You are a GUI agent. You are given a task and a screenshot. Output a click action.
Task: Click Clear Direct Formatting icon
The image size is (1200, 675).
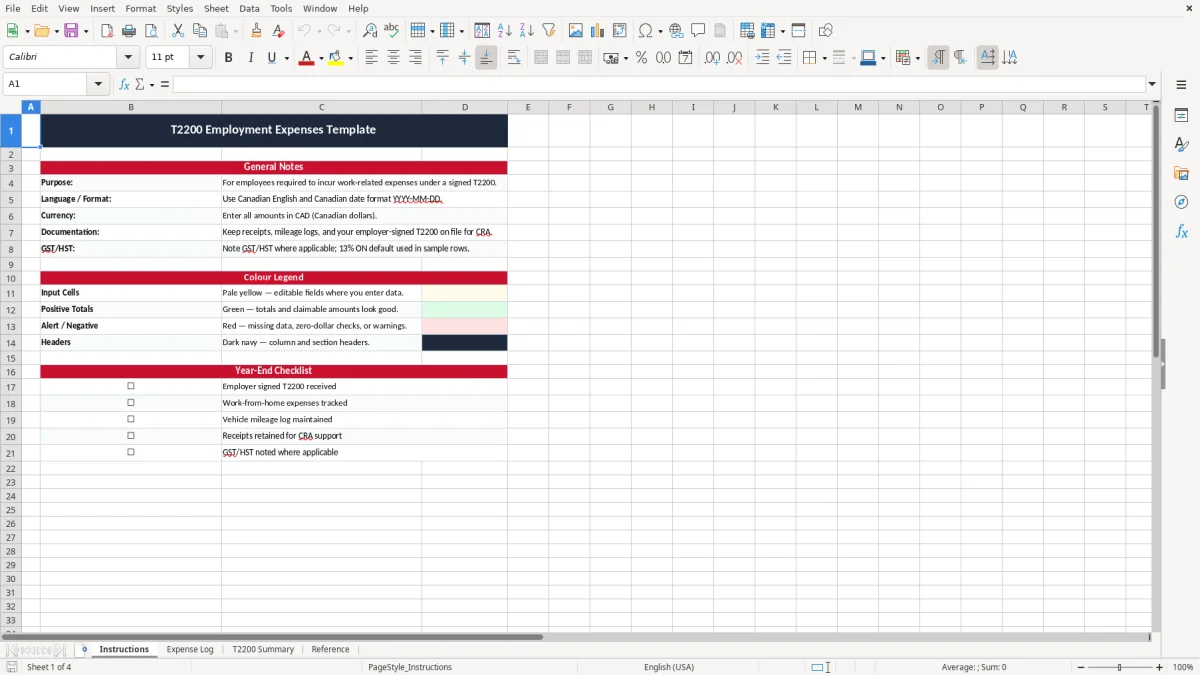(278, 31)
